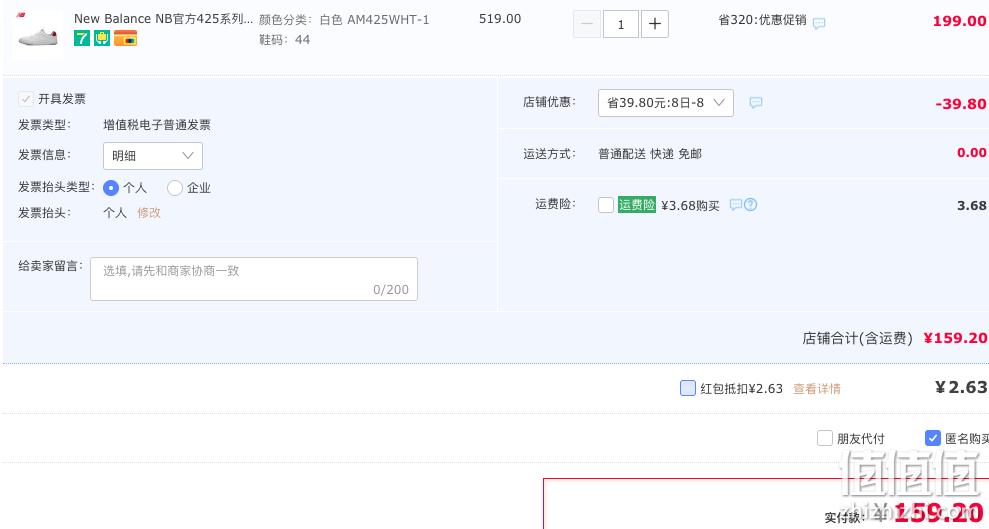Click the ¥2.63 red packet amount

click(961, 387)
